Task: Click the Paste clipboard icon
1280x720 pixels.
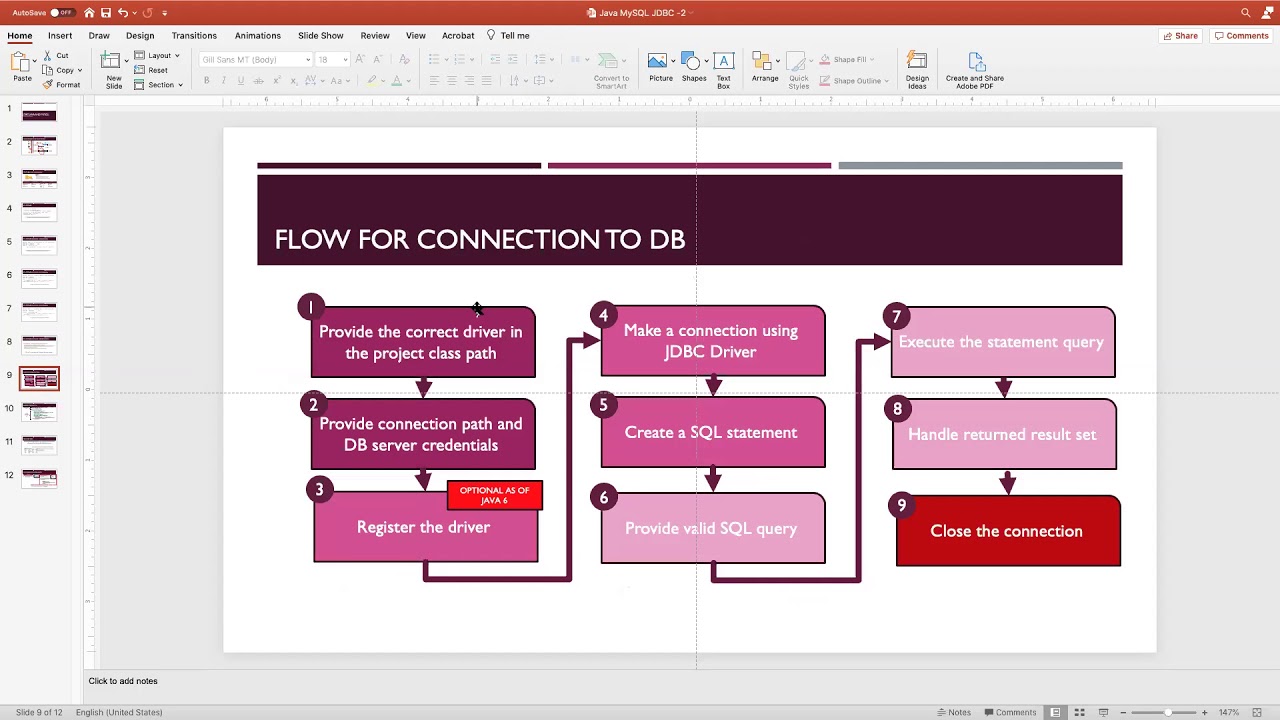Action: (21, 63)
